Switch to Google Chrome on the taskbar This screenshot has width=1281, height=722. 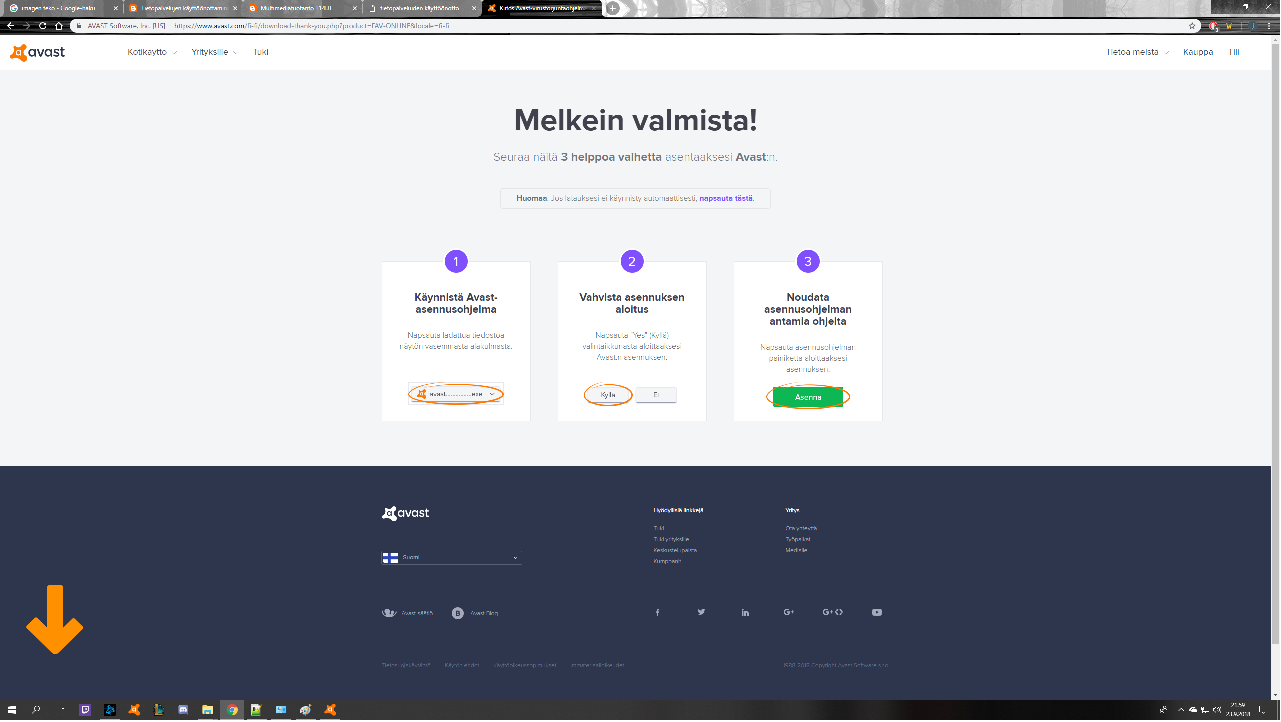click(x=232, y=710)
